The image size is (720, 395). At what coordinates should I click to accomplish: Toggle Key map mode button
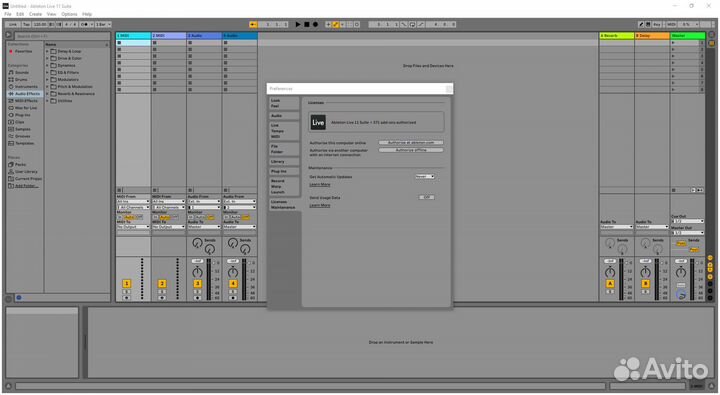(x=657, y=24)
